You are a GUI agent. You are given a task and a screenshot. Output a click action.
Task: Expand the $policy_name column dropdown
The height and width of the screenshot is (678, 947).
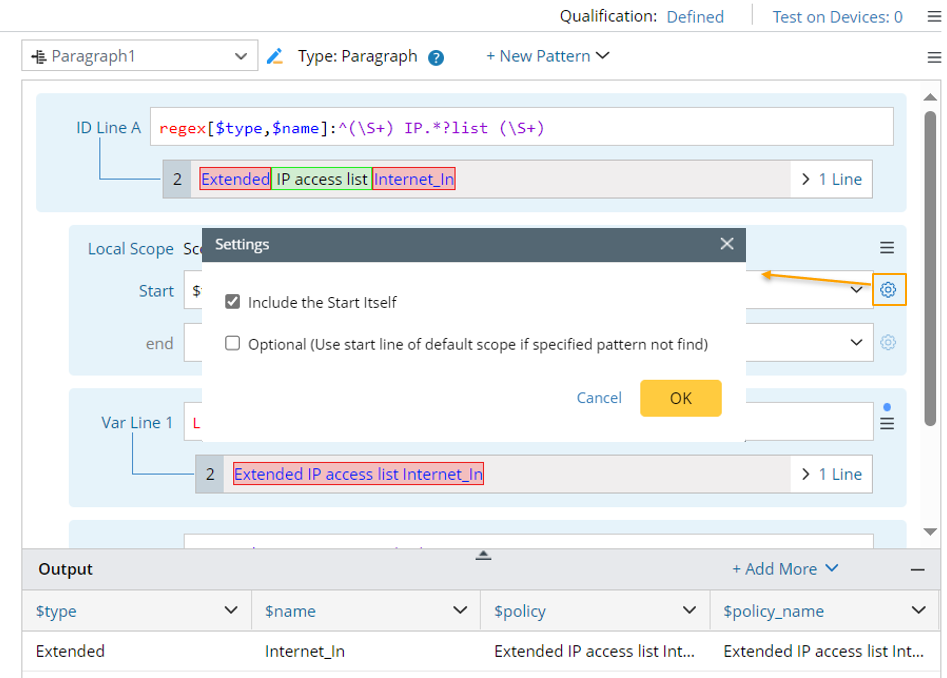point(918,610)
